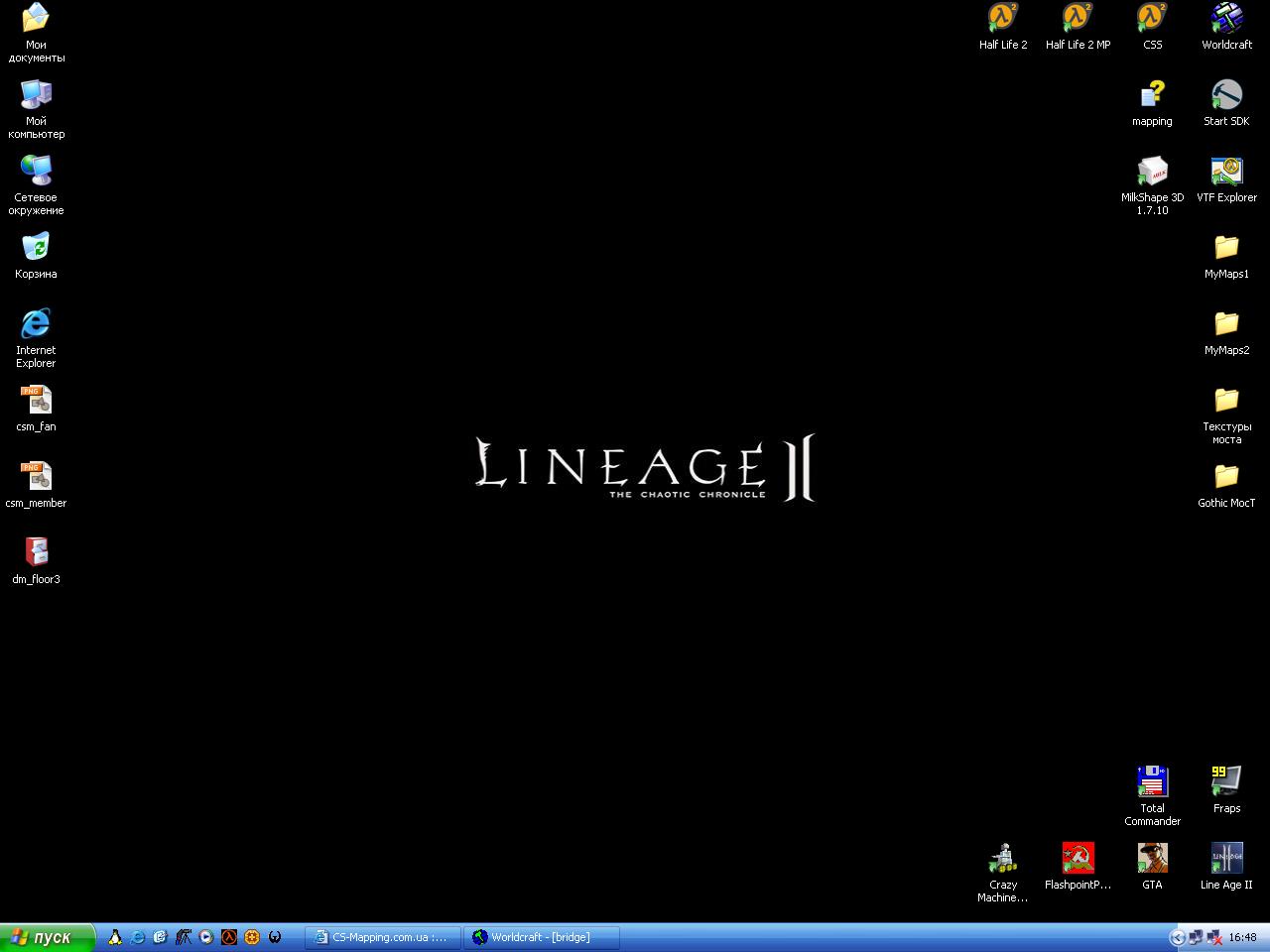
Task: Click the connected network tray icon
Action: [1196, 937]
